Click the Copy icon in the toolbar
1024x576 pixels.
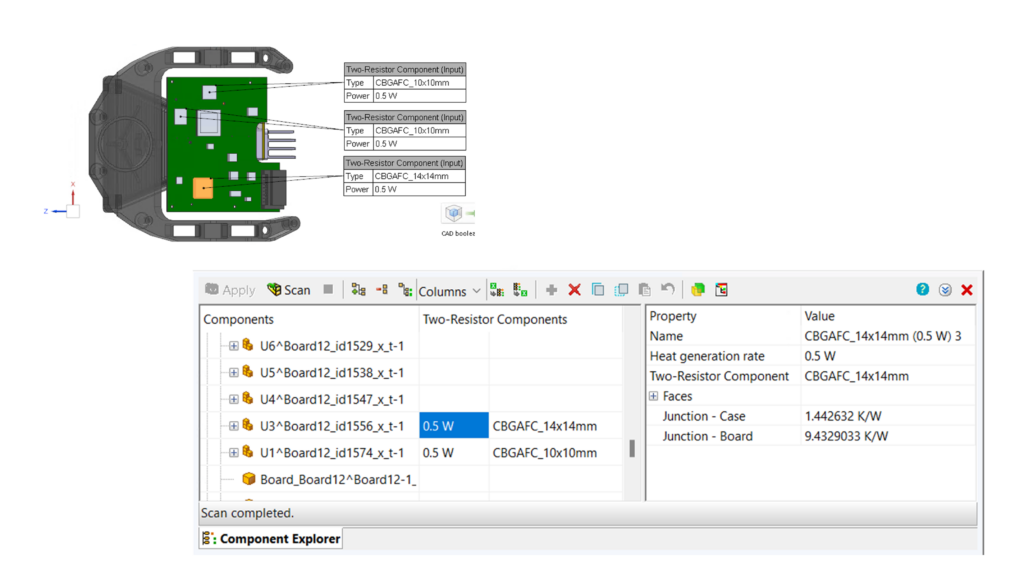click(598, 289)
